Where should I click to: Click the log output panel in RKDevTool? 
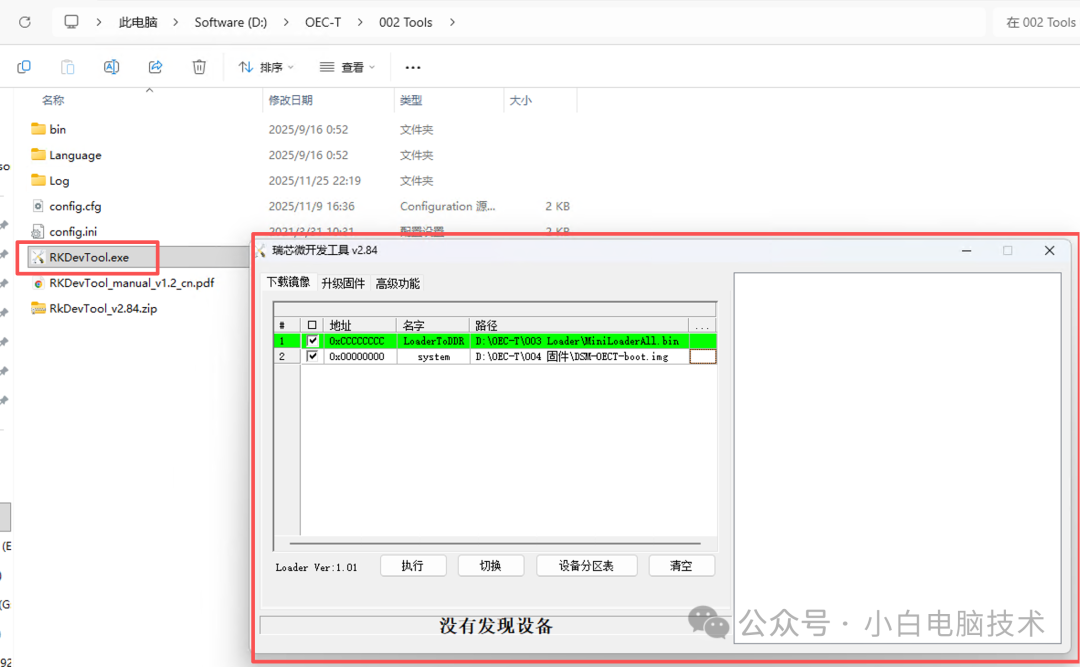pos(897,458)
